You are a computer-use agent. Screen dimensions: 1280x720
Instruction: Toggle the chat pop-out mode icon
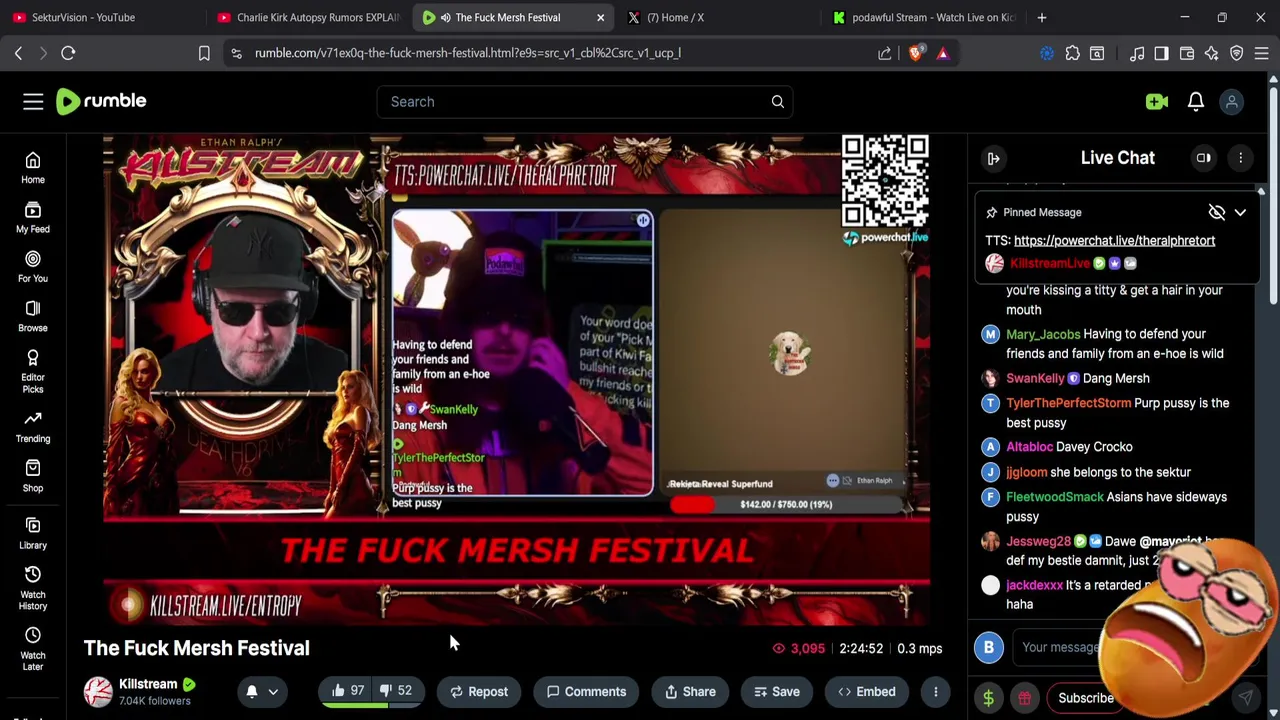[1203, 158]
